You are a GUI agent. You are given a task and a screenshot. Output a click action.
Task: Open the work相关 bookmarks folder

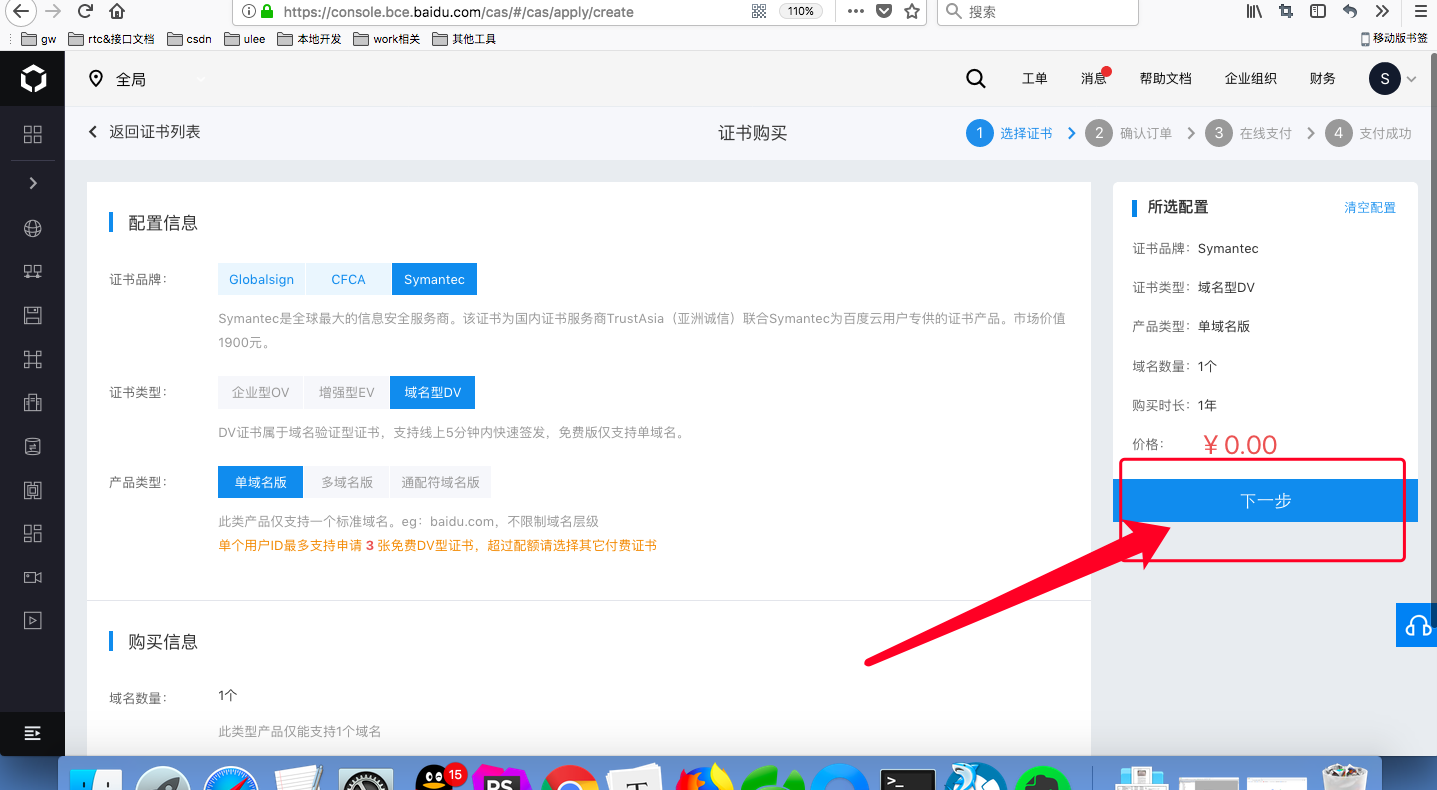pos(387,39)
